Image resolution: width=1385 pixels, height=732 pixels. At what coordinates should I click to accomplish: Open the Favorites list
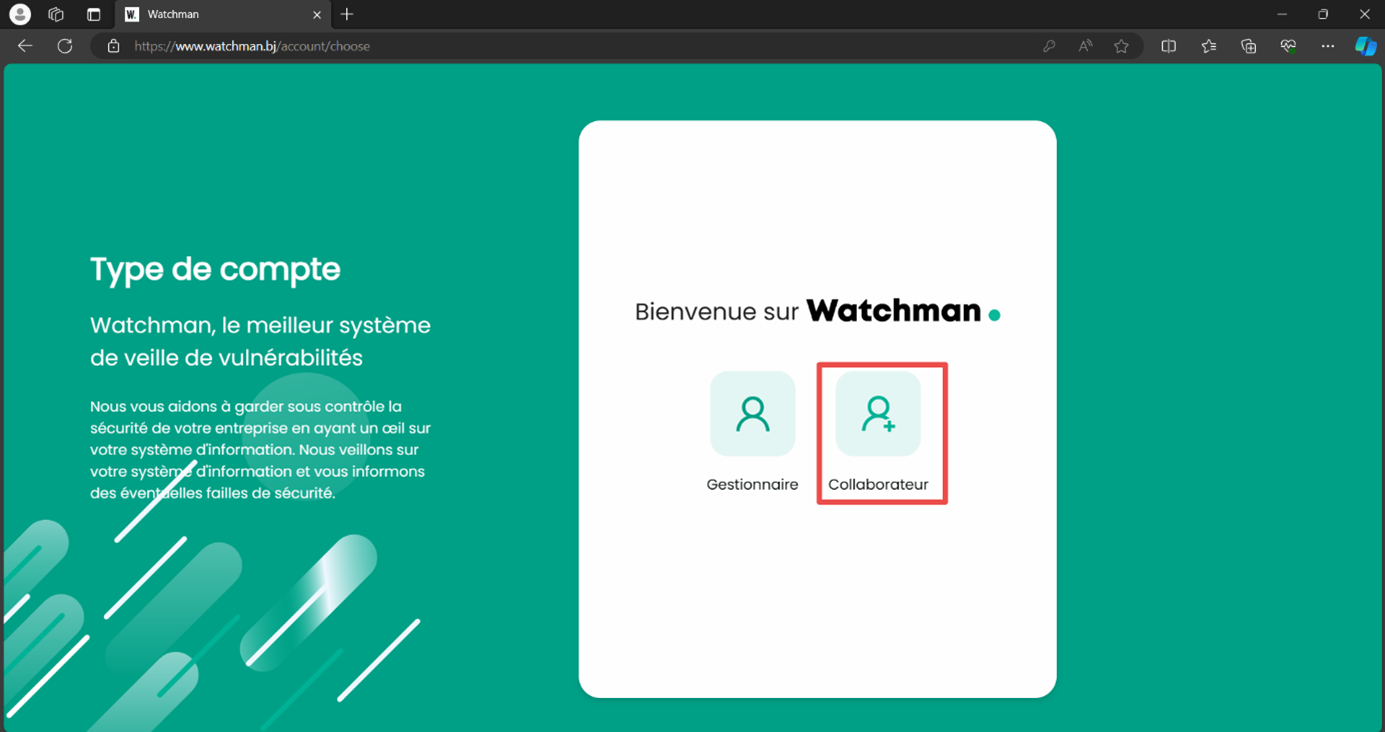[1208, 46]
